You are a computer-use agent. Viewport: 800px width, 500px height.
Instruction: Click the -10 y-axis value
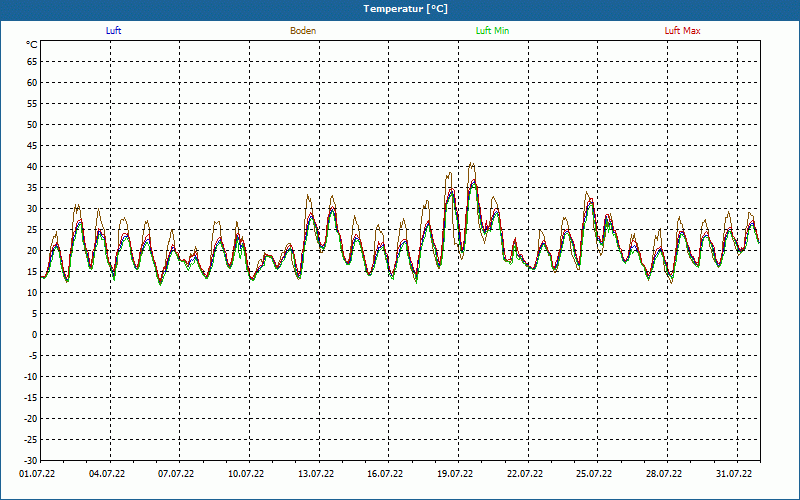tap(31, 377)
